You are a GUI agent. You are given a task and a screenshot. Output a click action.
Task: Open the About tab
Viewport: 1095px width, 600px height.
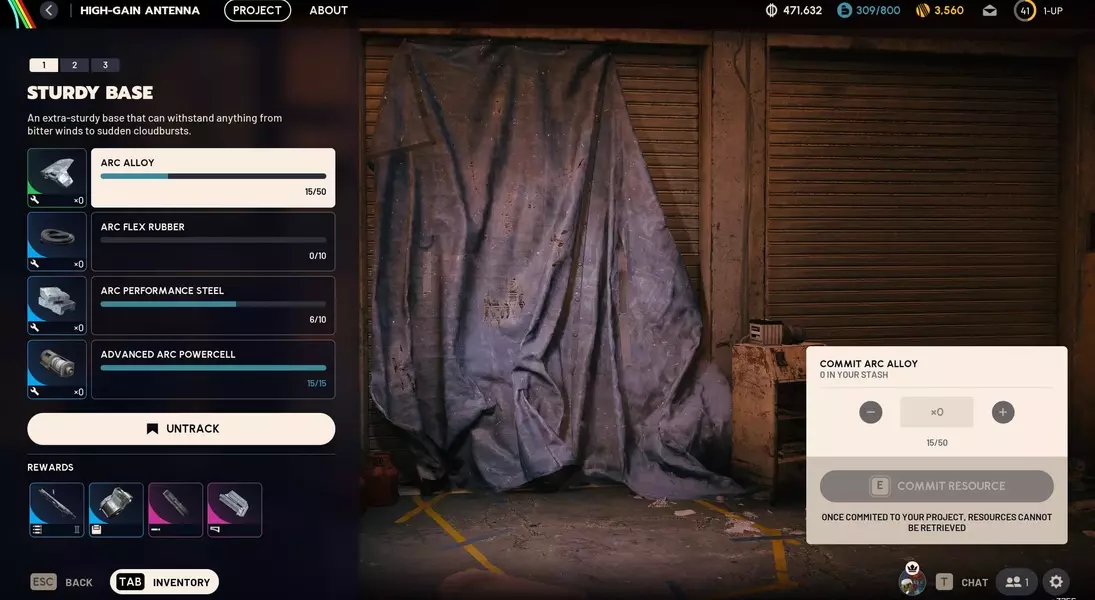point(328,11)
